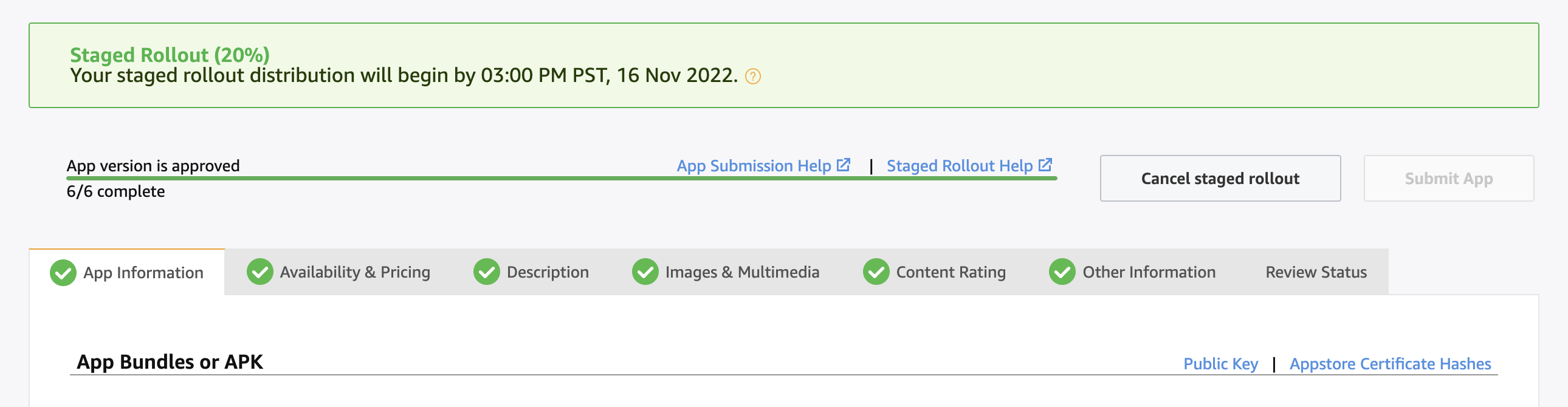Click external link icon beside Staged Rollout Help

point(1045,165)
